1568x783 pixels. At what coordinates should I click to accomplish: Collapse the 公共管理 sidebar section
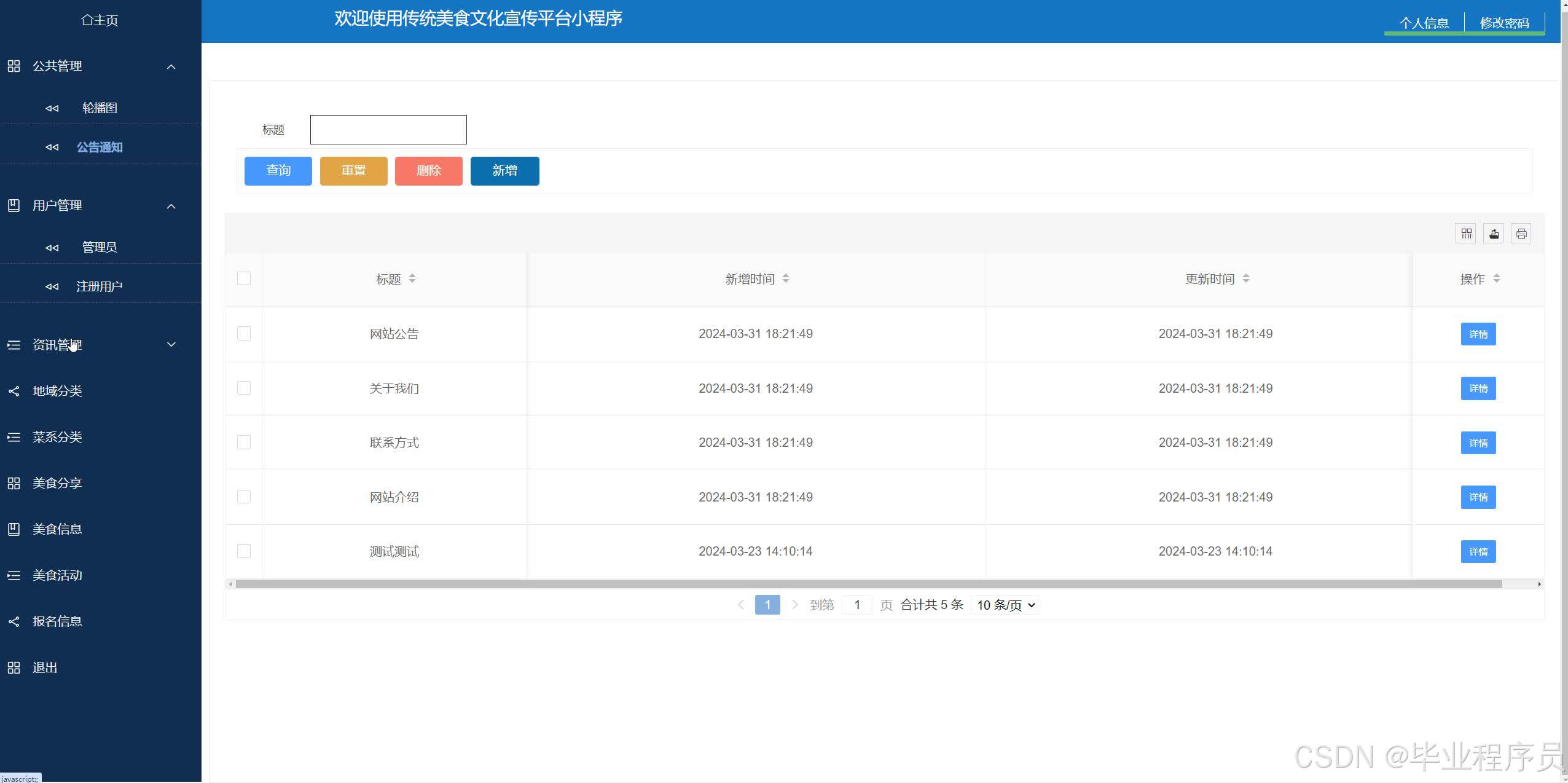(x=171, y=66)
